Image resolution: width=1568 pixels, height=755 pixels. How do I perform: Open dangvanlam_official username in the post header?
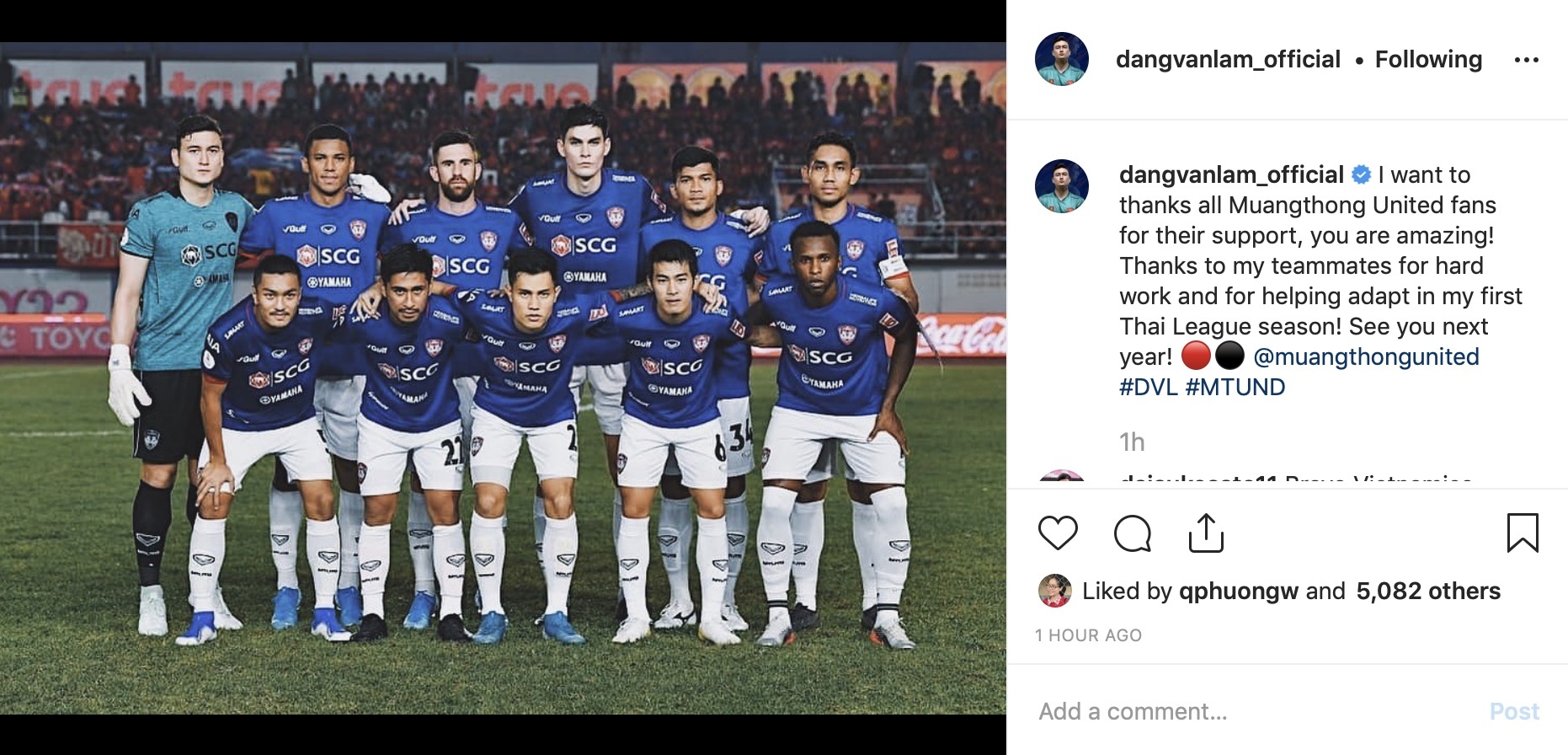1228,60
